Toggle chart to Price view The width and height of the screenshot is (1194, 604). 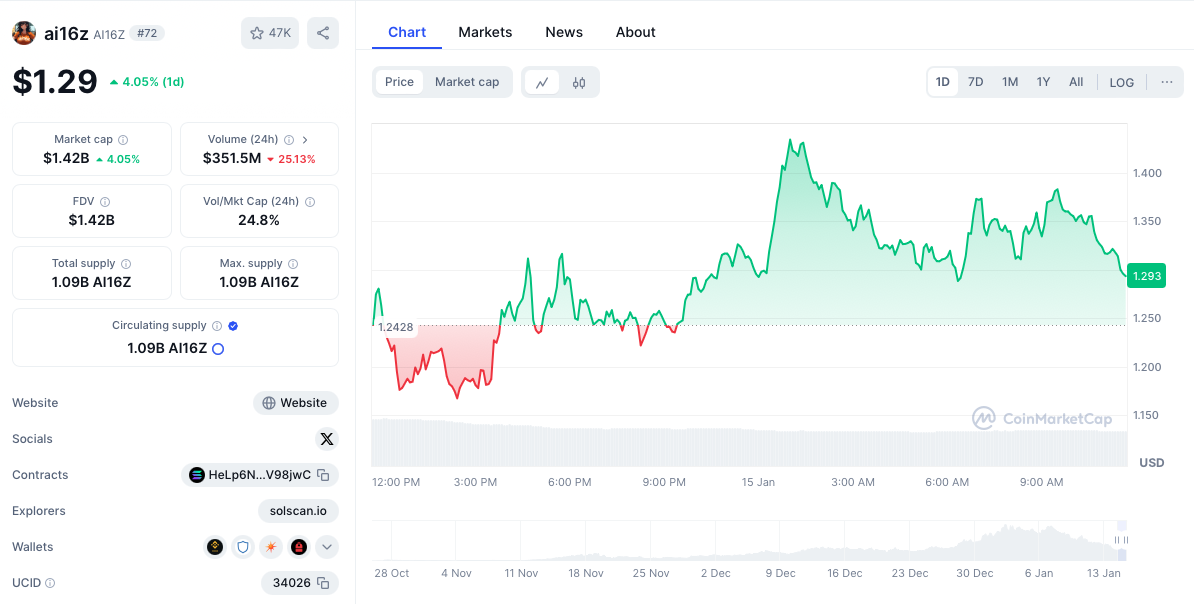pos(399,82)
